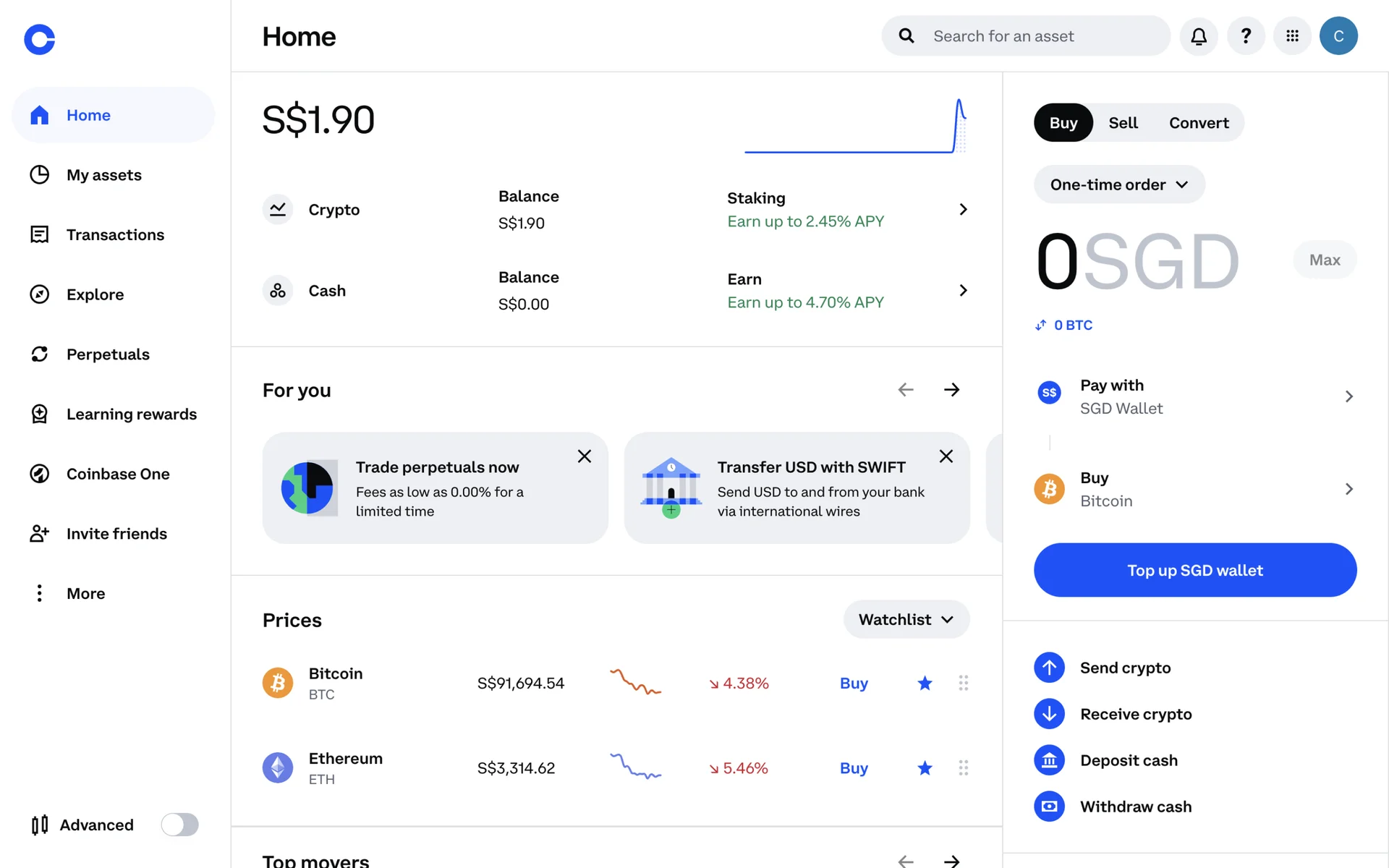Screen dimensions: 1389x868
Task: Unstar Bitcoin from the watchlist
Action: pos(925,684)
